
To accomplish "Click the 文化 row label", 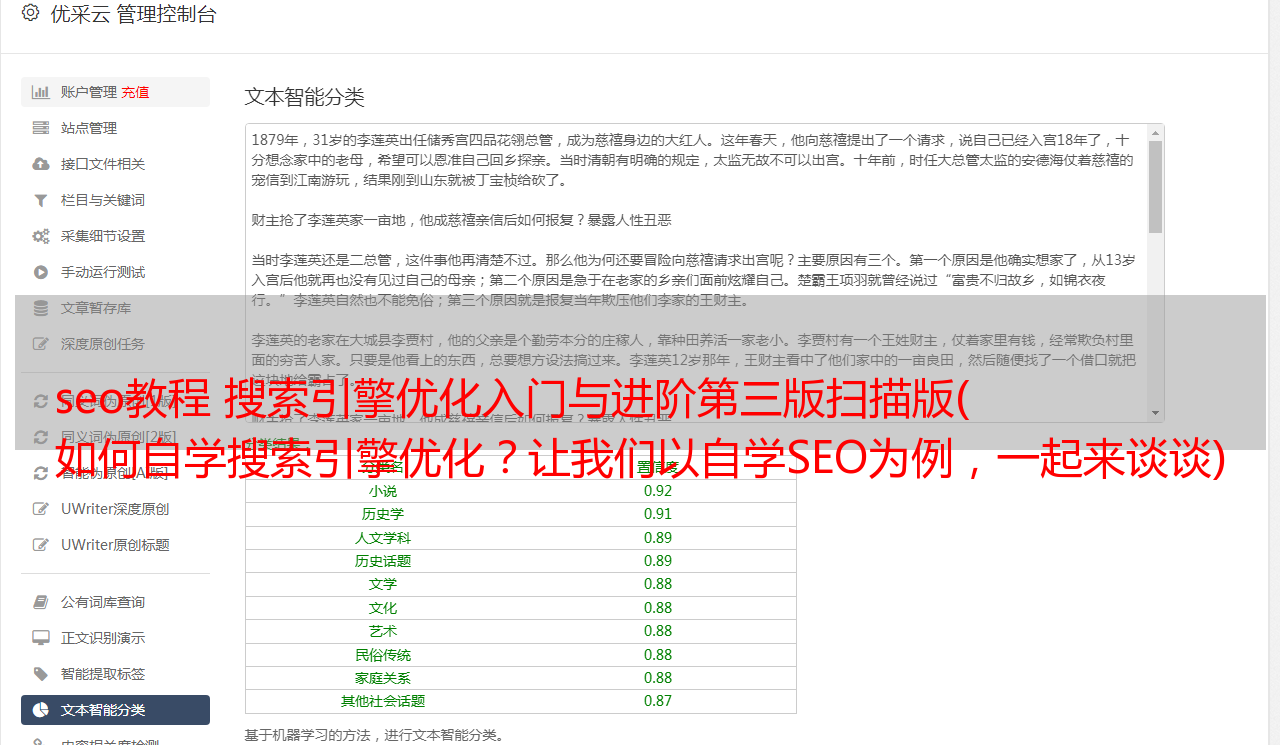I will point(383,608).
